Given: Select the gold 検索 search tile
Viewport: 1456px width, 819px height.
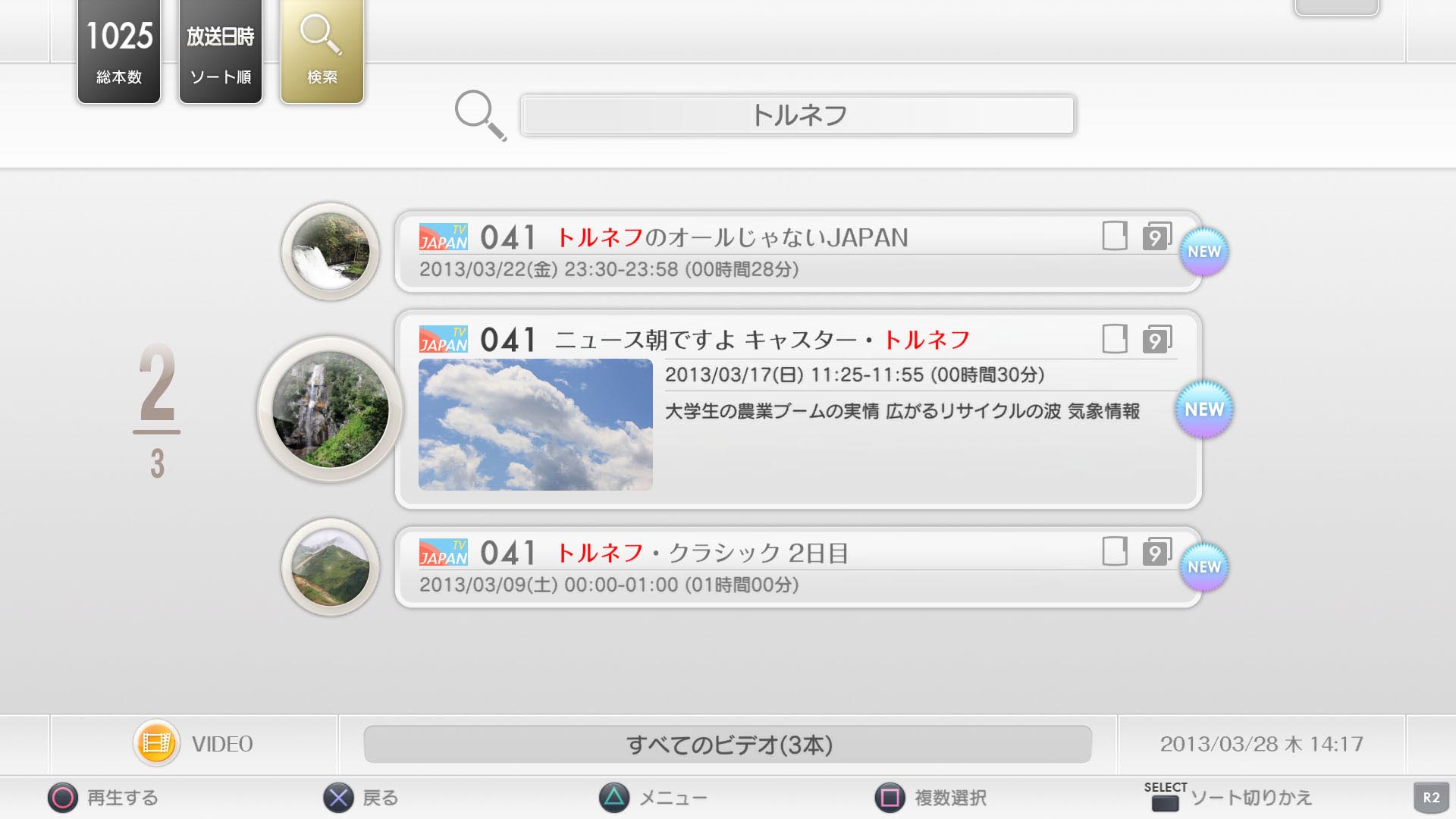Looking at the screenshot, I should pos(322,52).
